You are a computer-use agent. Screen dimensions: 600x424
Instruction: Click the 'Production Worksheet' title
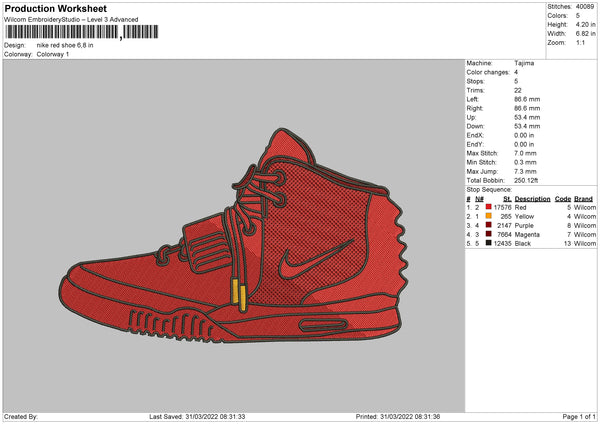point(55,8)
